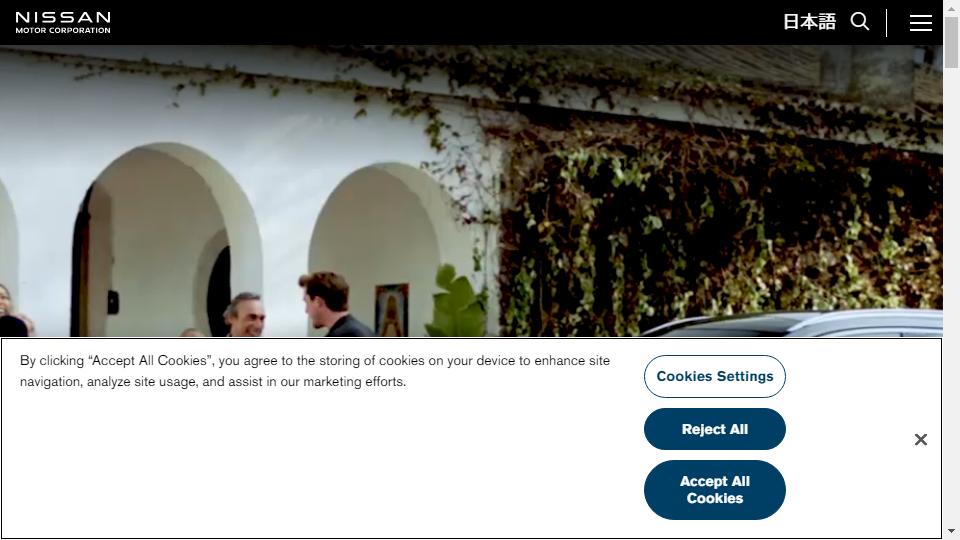Click the Nissan Motor Corporation logo
This screenshot has width=960, height=540.
[63, 23]
